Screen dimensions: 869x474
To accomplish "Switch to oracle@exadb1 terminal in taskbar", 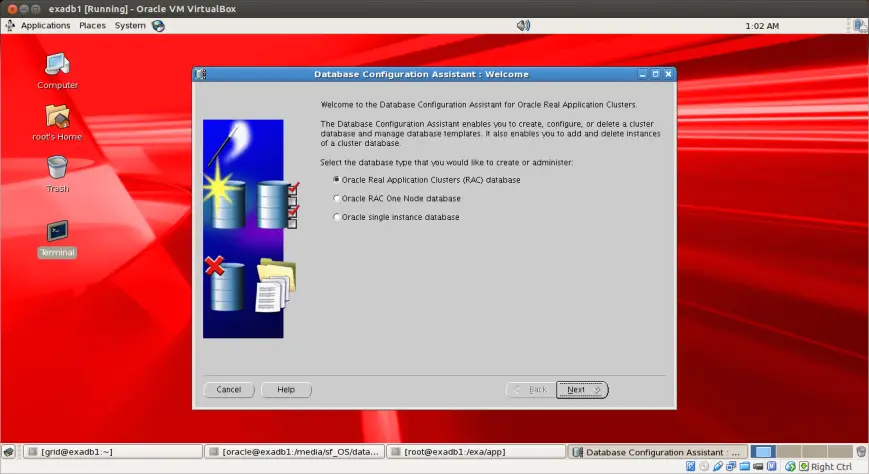I will (x=294, y=452).
